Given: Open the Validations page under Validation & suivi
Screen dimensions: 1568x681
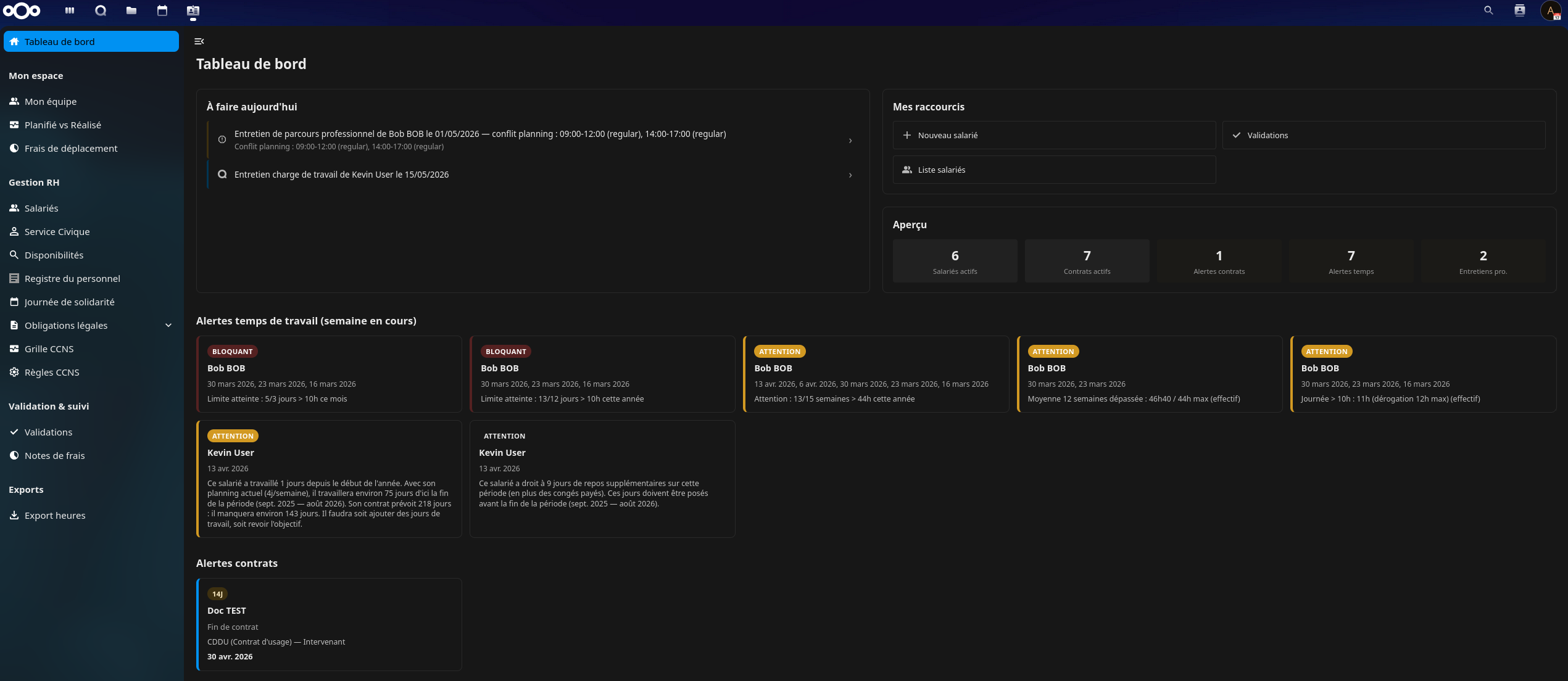Looking at the screenshot, I should pyautogui.click(x=48, y=432).
